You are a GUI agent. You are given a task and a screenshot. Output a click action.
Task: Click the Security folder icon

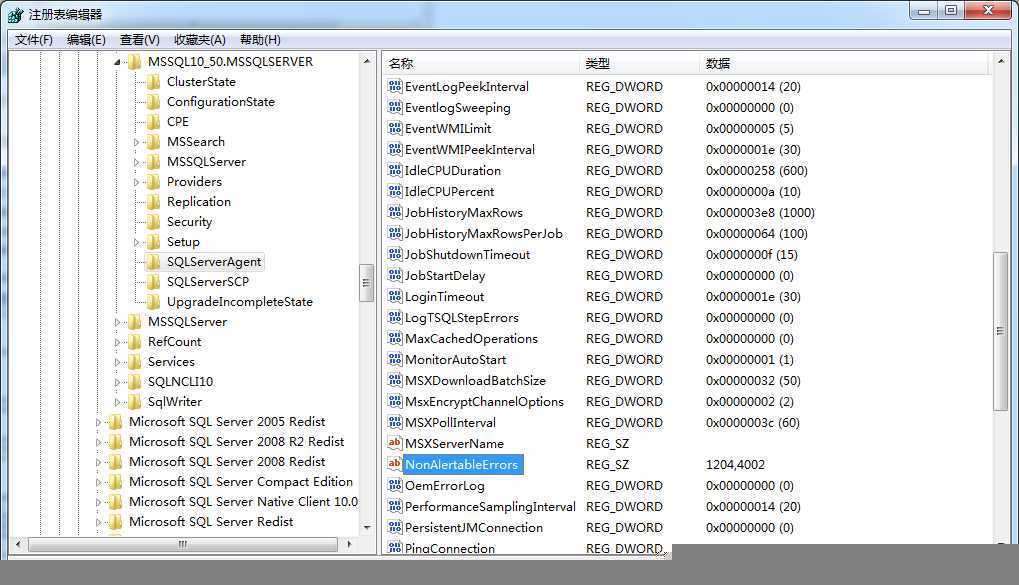[x=154, y=222]
